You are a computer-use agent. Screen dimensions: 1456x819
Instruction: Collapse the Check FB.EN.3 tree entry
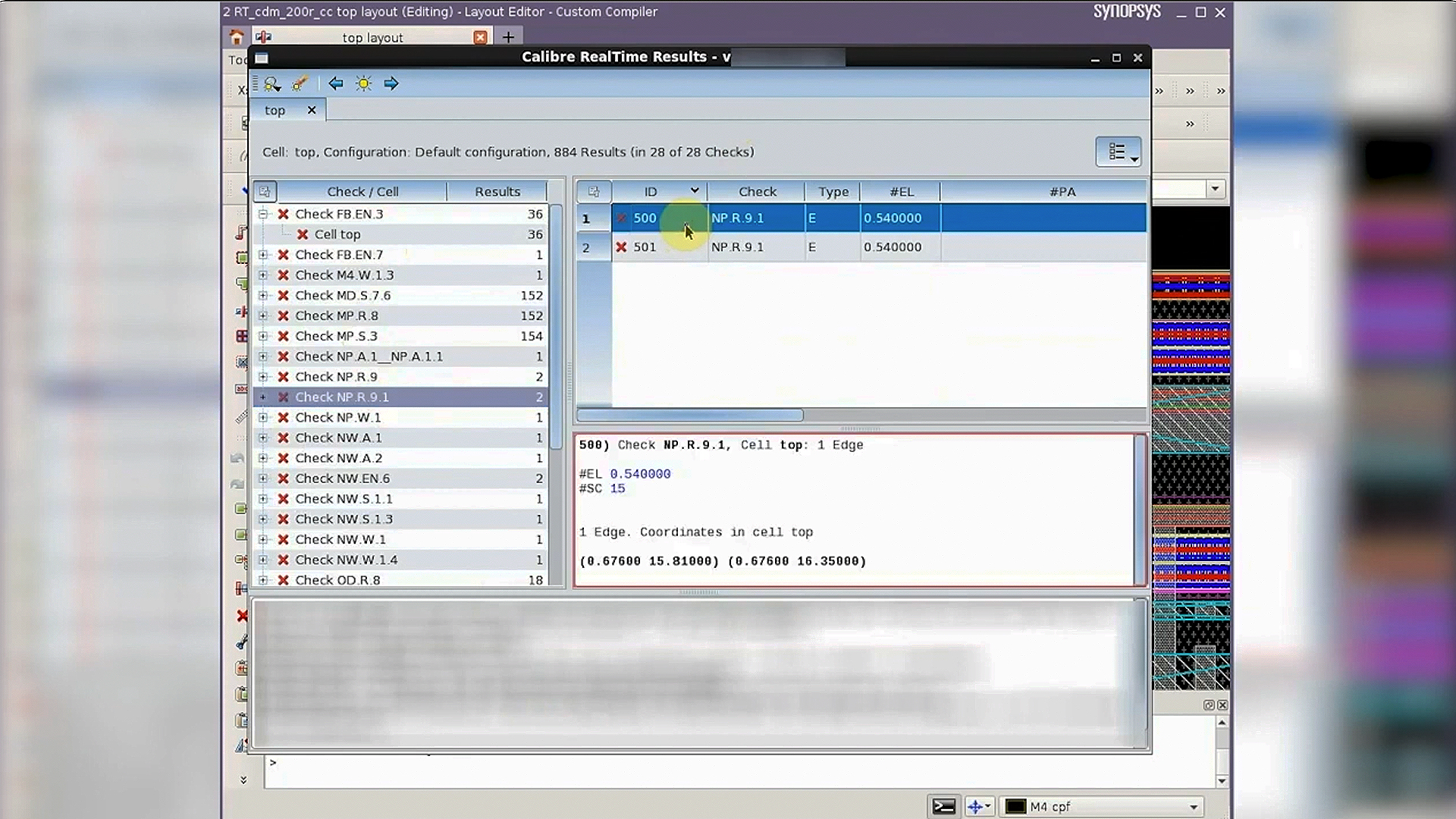[263, 214]
